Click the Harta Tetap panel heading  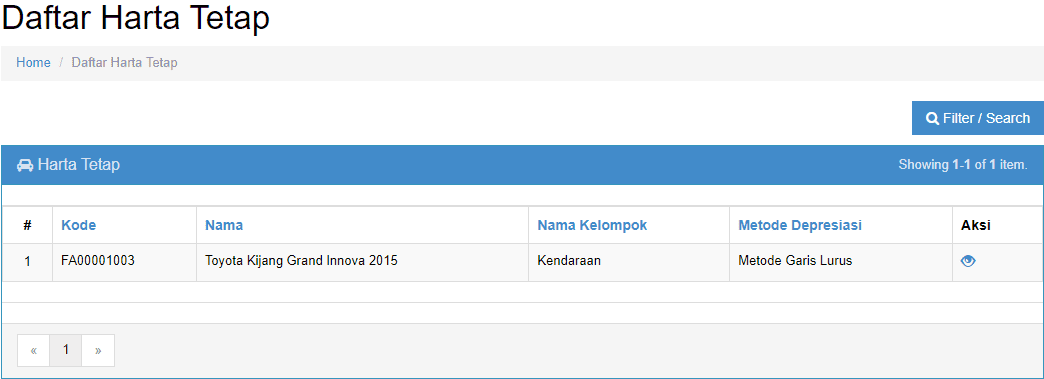79,165
